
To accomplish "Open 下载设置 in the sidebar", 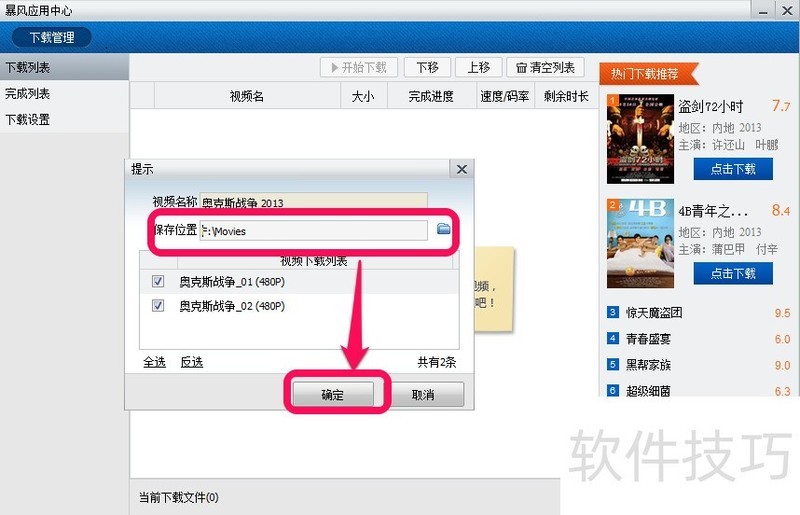I will [x=28, y=120].
